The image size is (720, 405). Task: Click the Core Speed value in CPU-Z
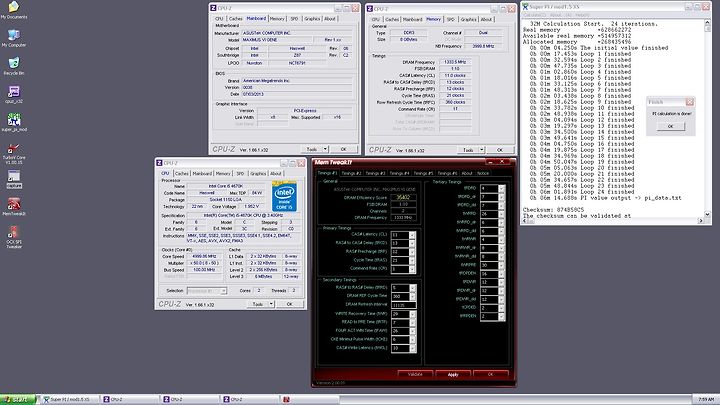[204, 256]
